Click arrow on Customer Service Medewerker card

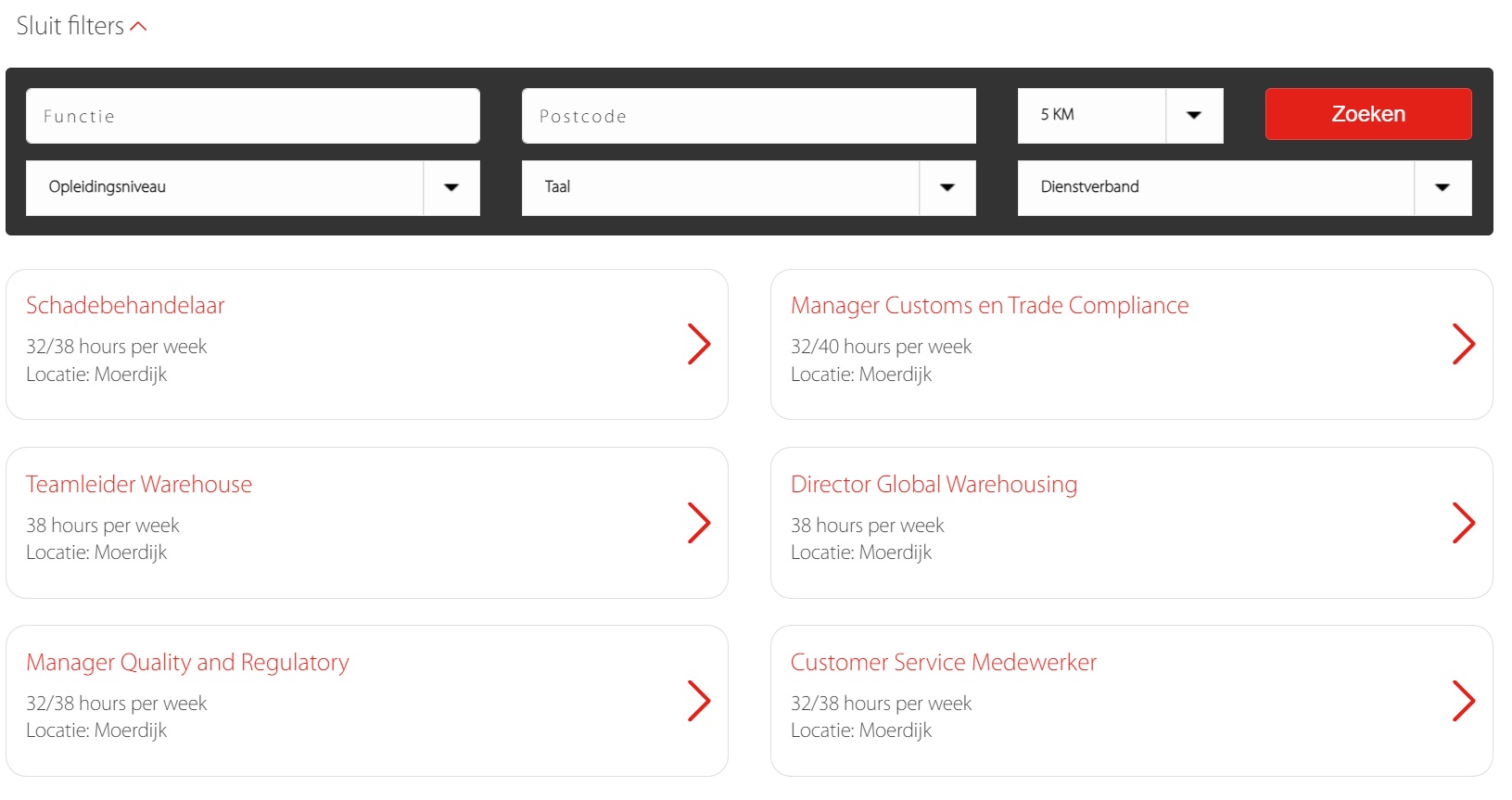point(1463,701)
